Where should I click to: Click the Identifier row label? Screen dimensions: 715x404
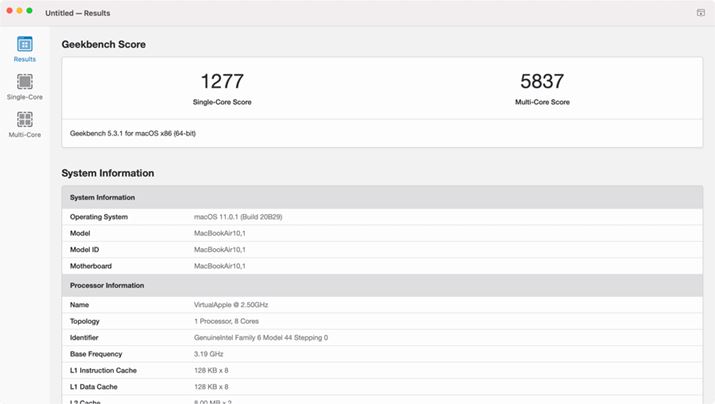click(84, 338)
